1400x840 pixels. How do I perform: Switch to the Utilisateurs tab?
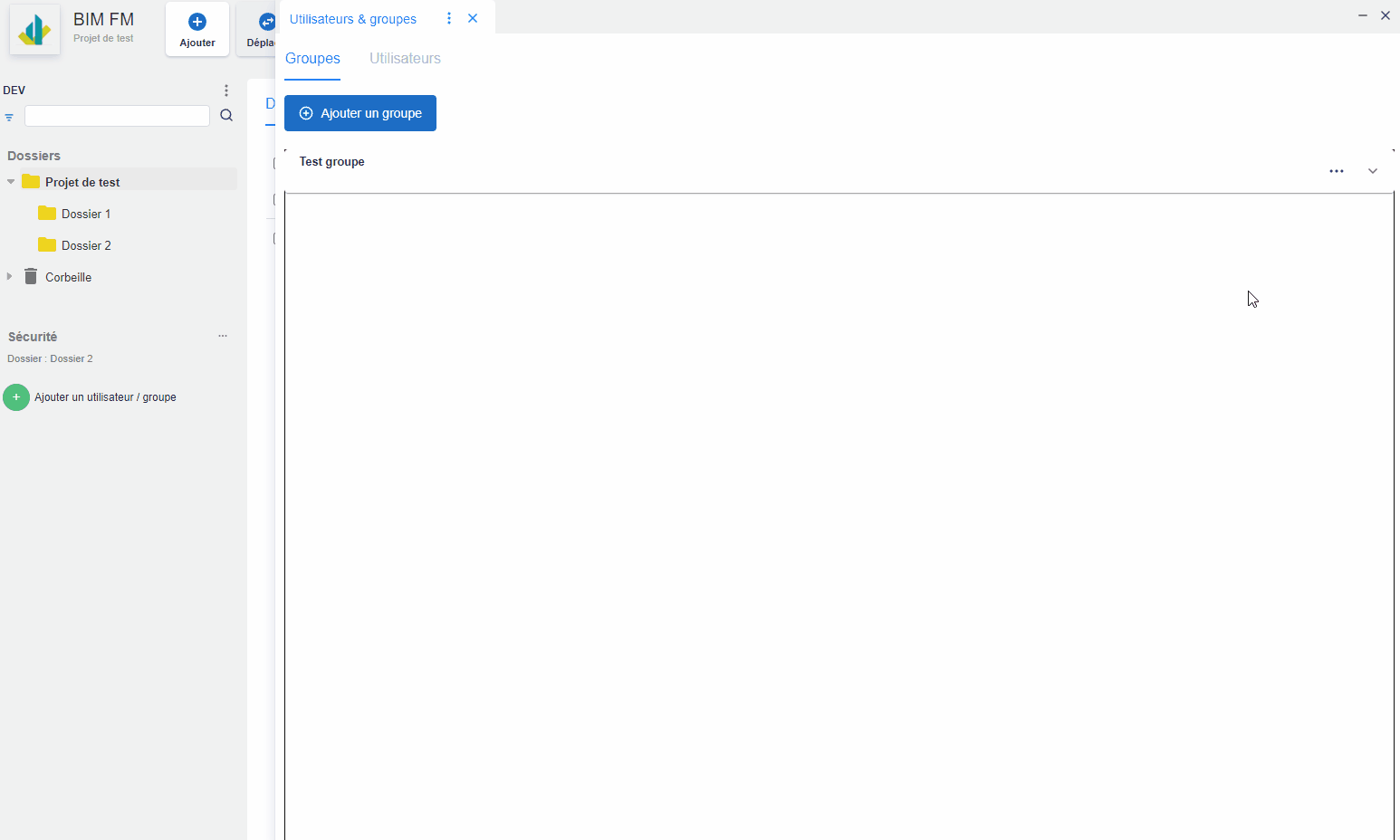pyautogui.click(x=405, y=59)
